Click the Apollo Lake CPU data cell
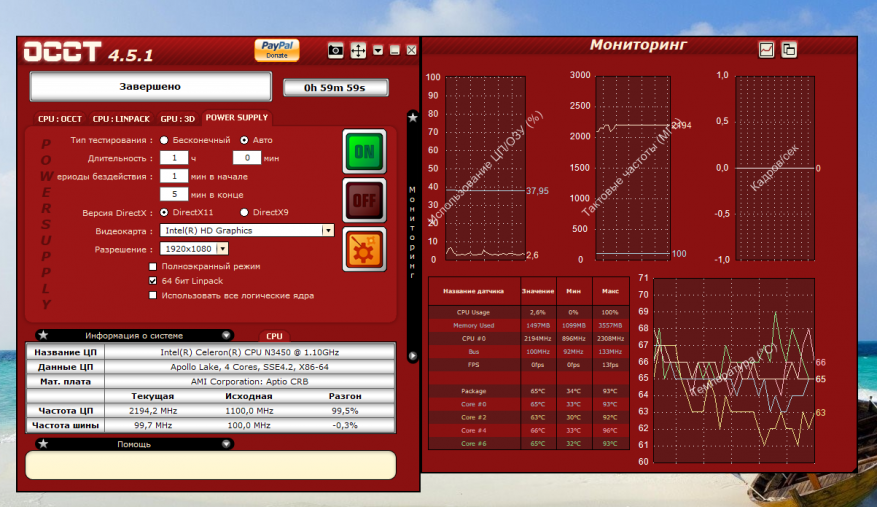The width and height of the screenshot is (877, 507). [x=249, y=367]
